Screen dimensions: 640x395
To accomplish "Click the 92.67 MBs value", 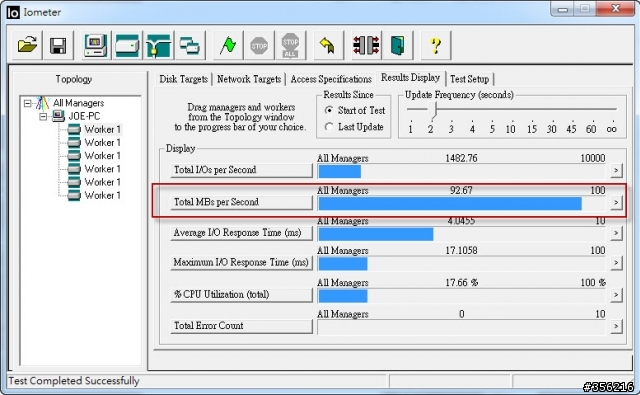I will 461,190.
